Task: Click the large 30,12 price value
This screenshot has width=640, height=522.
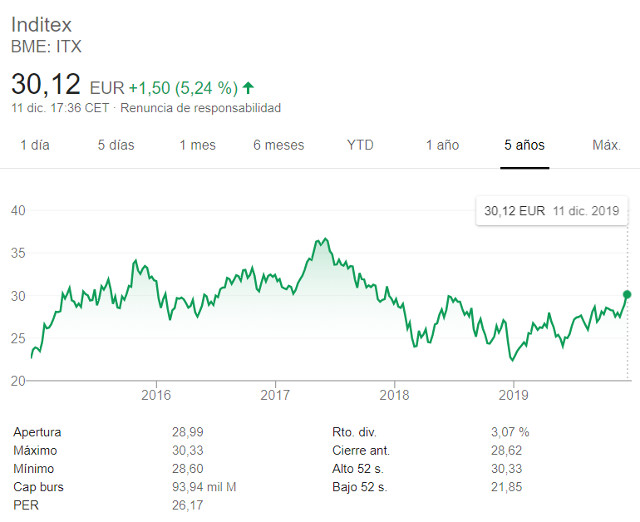Action: [46, 84]
